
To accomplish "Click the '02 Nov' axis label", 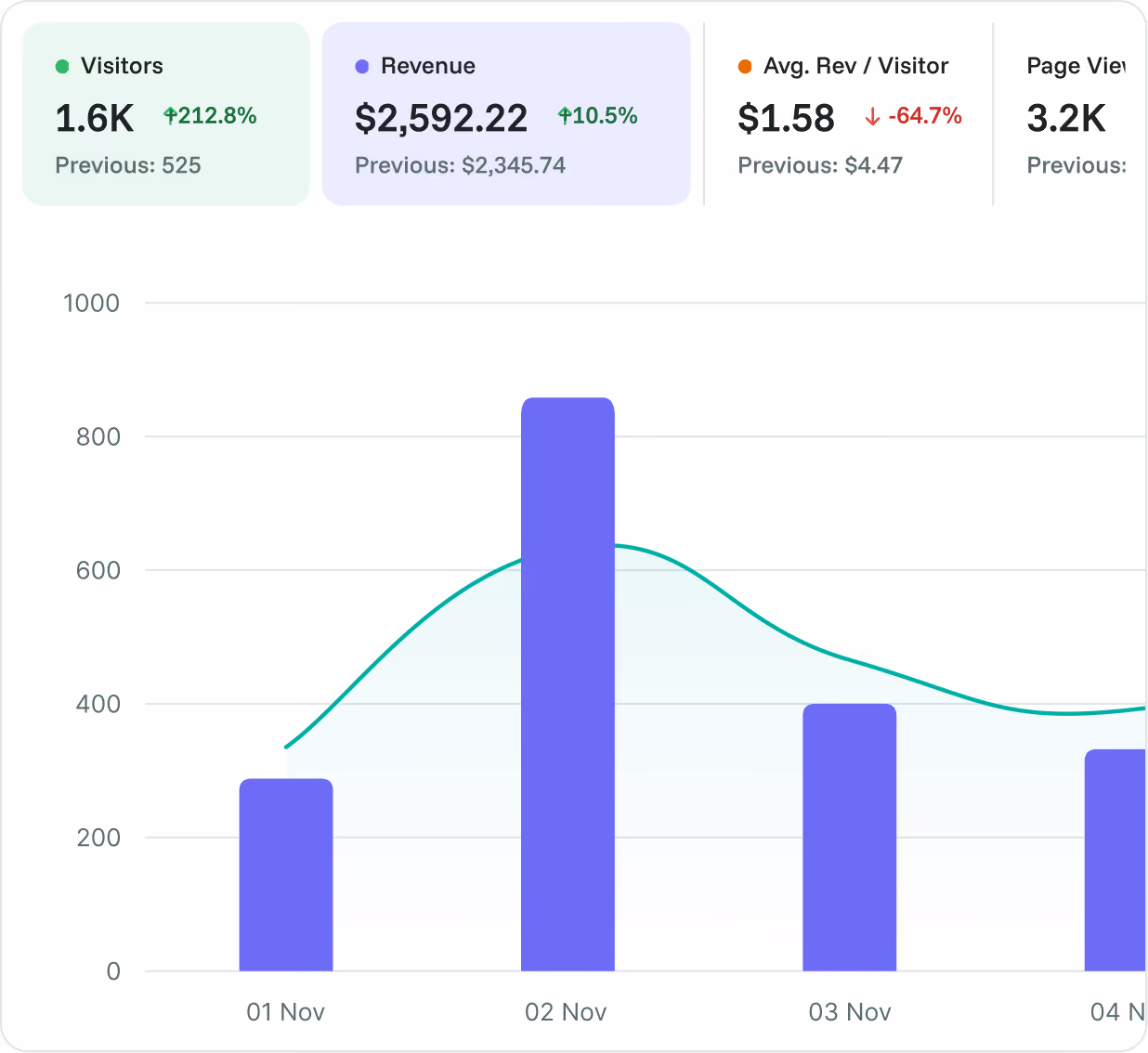I will click(566, 1012).
